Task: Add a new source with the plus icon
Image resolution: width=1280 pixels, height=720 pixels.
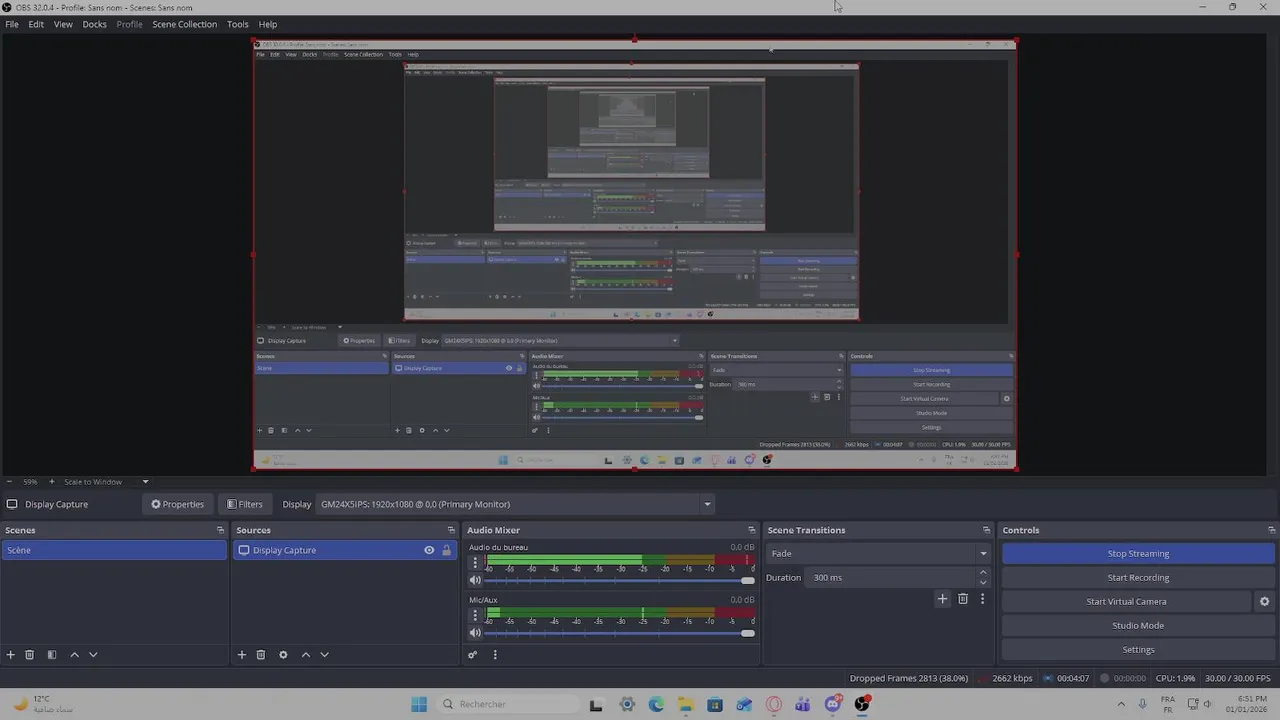Action: [241, 655]
